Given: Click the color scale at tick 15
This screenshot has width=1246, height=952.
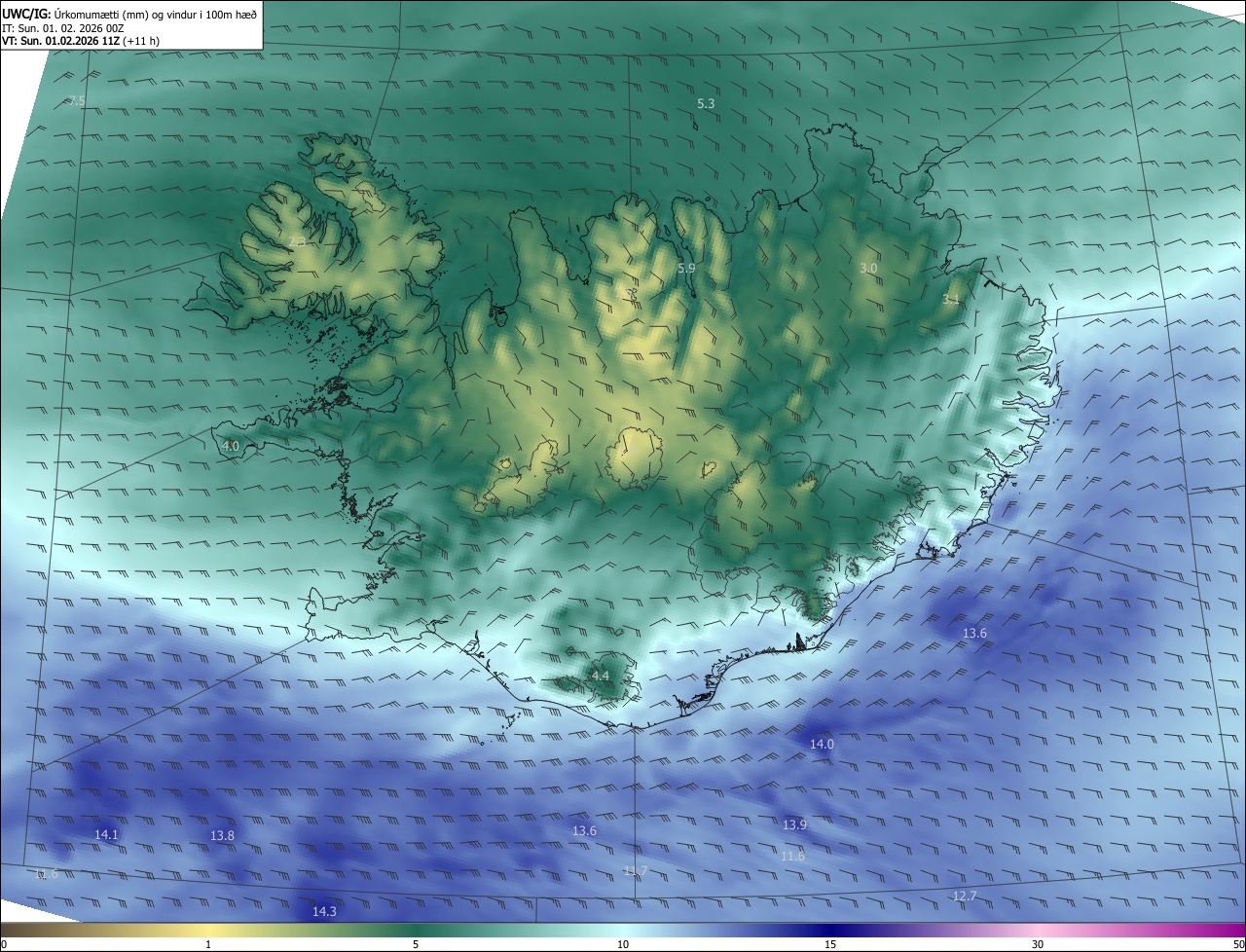Looking at the screenshot, I should pos(830,944).
